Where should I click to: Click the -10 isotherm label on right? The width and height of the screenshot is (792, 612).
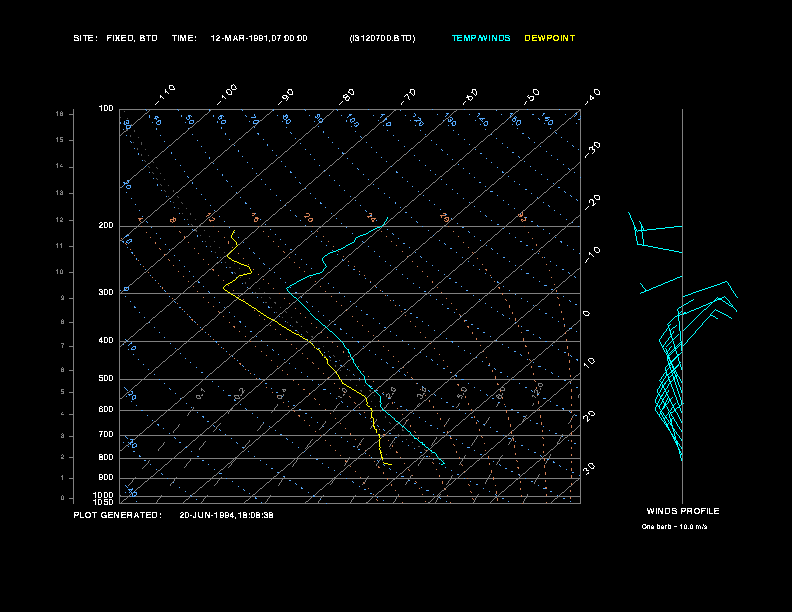click(593, 255)
